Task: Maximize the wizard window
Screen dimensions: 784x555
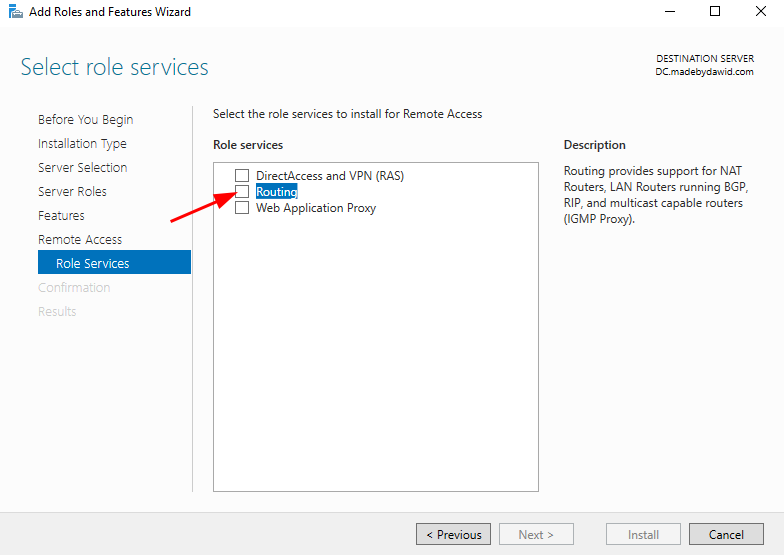Action: point(715,12)
